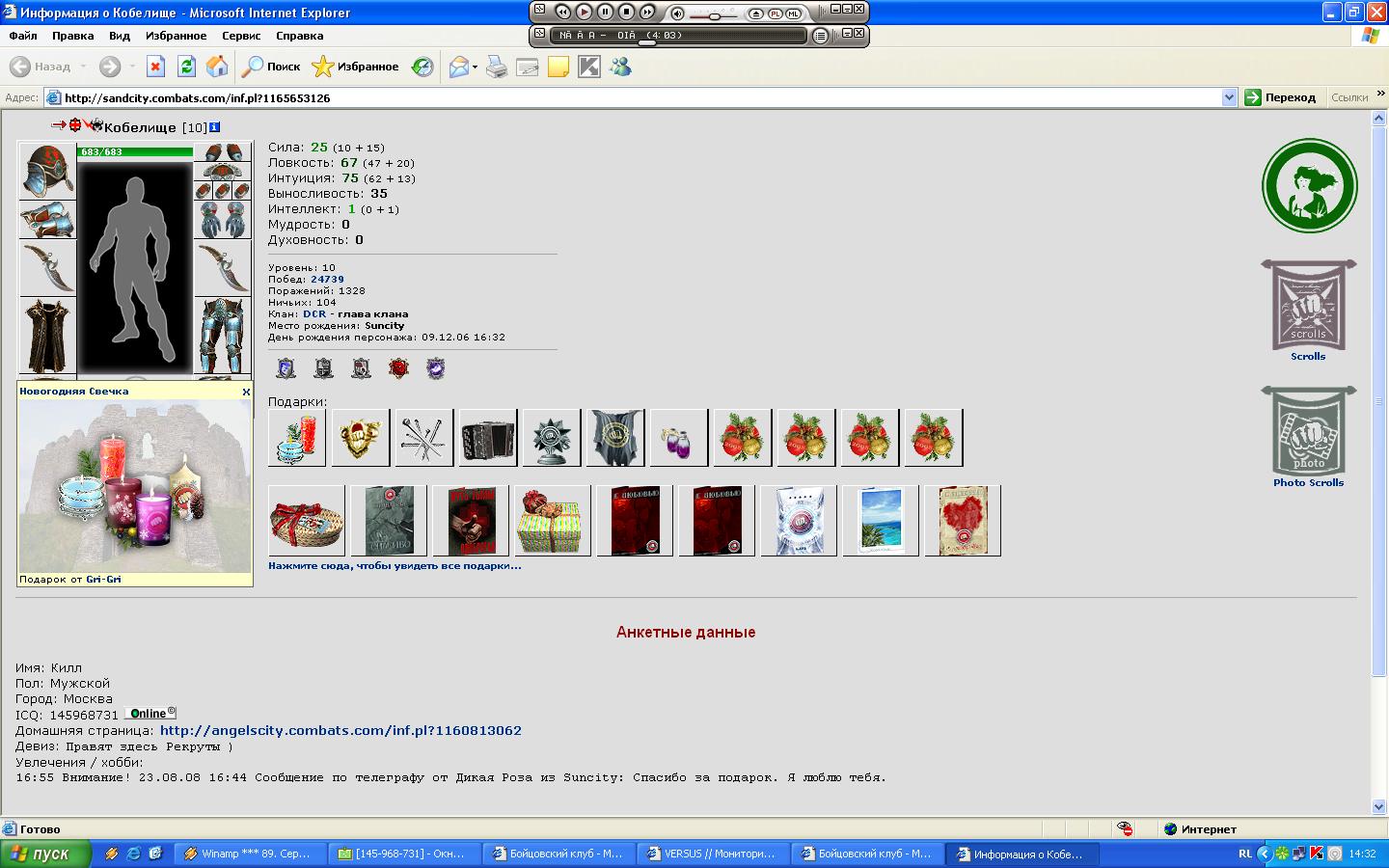This screenshot has height=868, width=1389.
Task: Click Kaspersky tray icon
Action: coord(1318,854)
